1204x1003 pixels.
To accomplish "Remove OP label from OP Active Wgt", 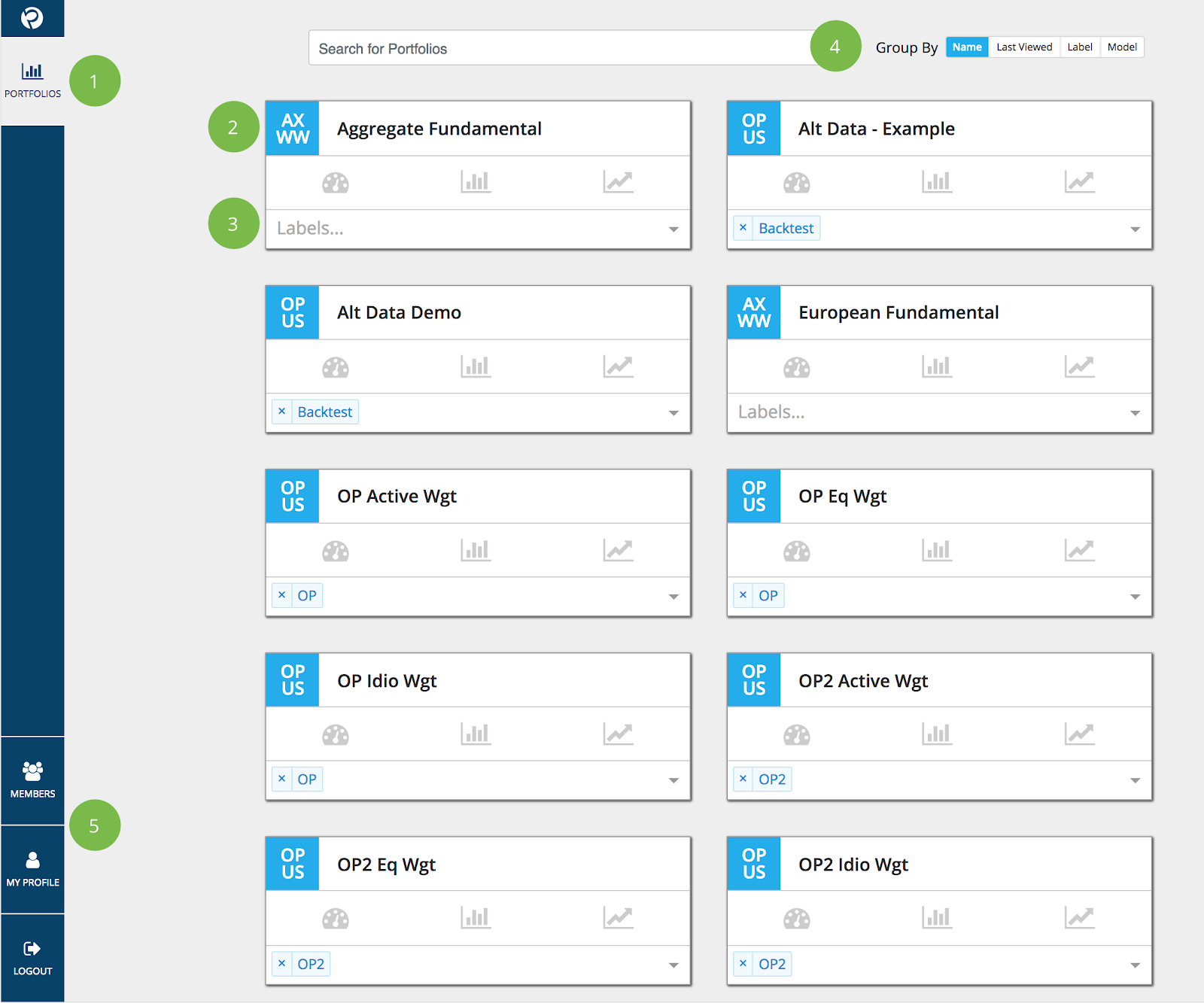I will tap(281, 595).
